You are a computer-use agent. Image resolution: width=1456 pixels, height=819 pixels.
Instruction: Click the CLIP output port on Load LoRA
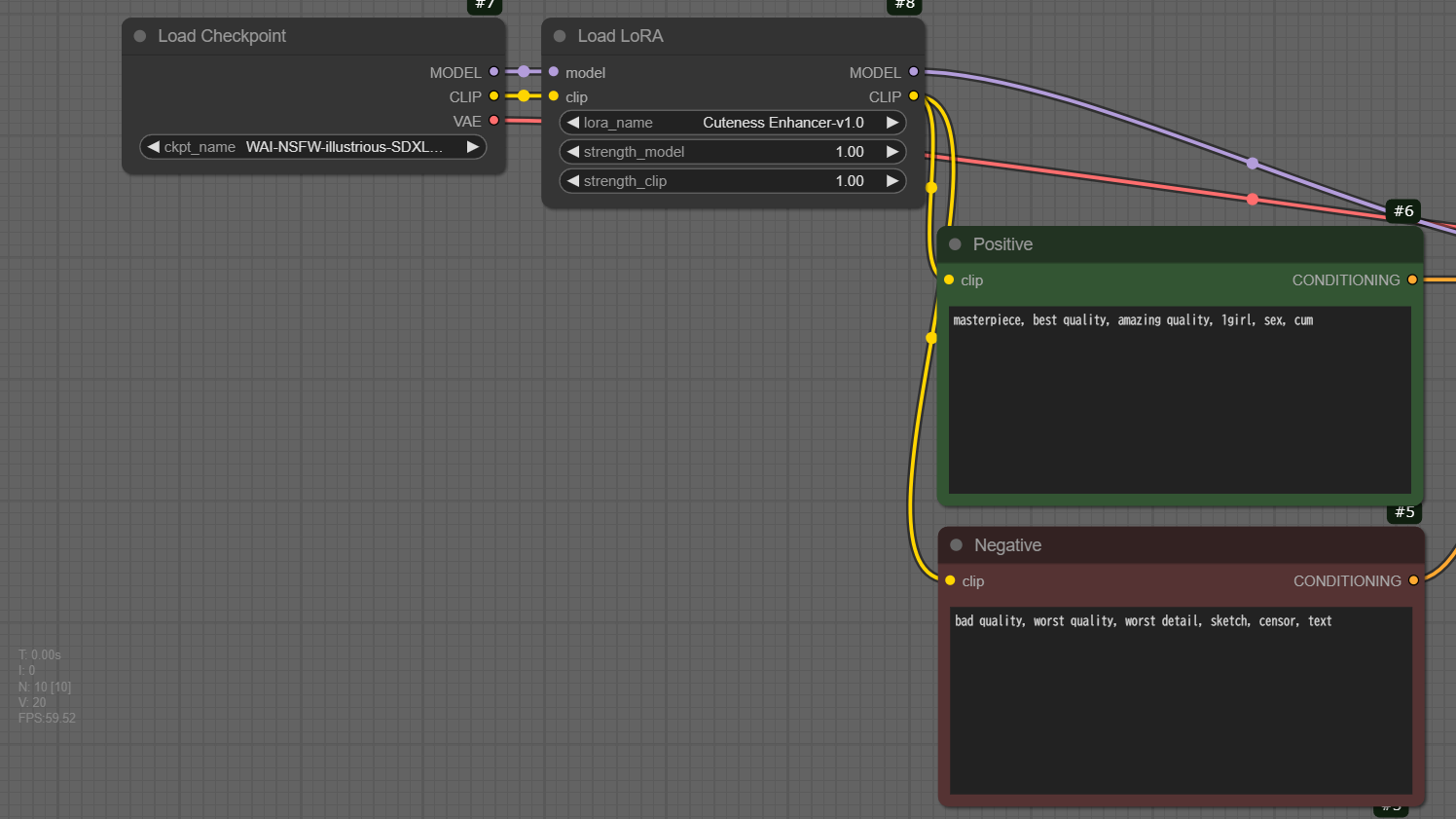coord(913,96)
